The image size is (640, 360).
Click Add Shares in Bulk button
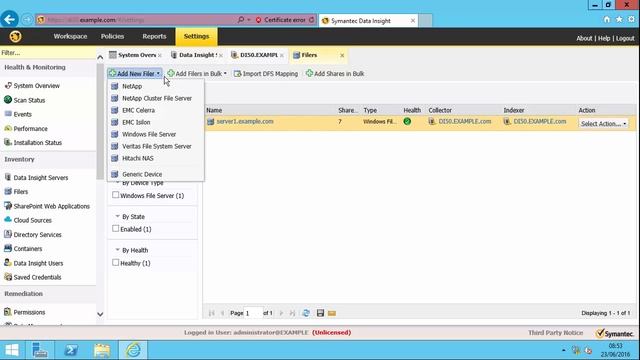[x=335, y=73]
